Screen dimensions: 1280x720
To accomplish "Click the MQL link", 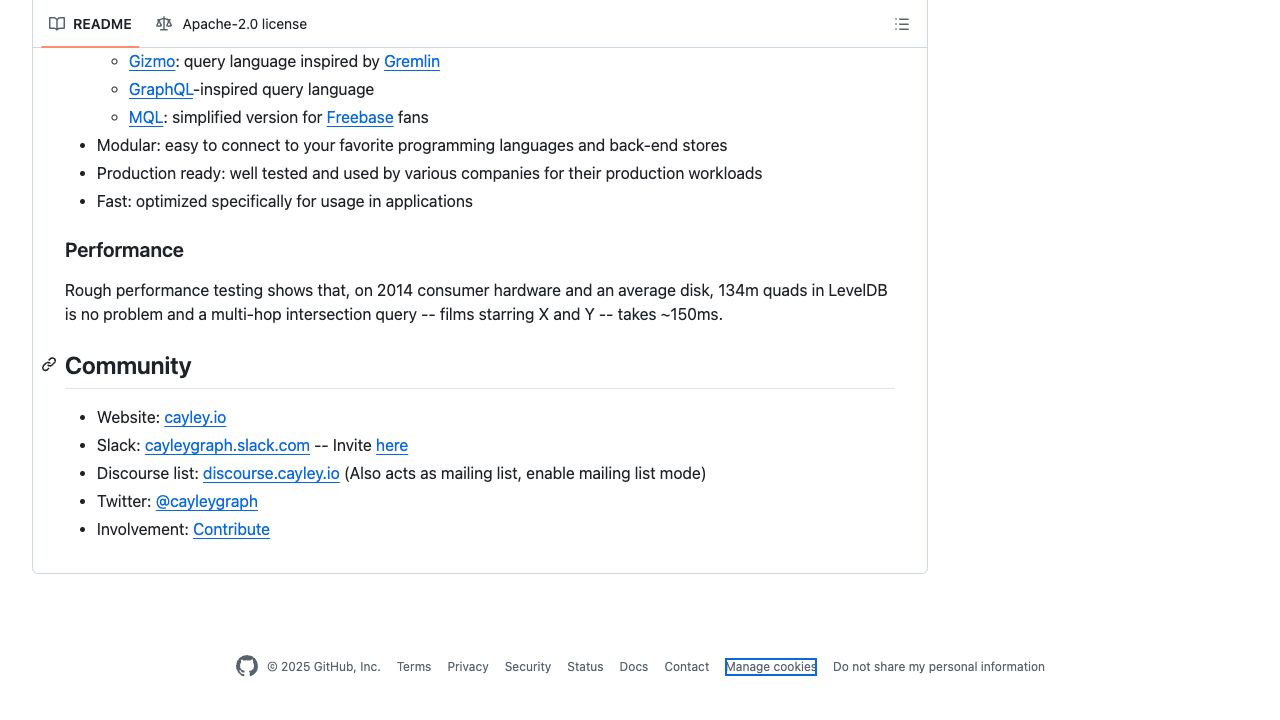I will click(146, 118).
